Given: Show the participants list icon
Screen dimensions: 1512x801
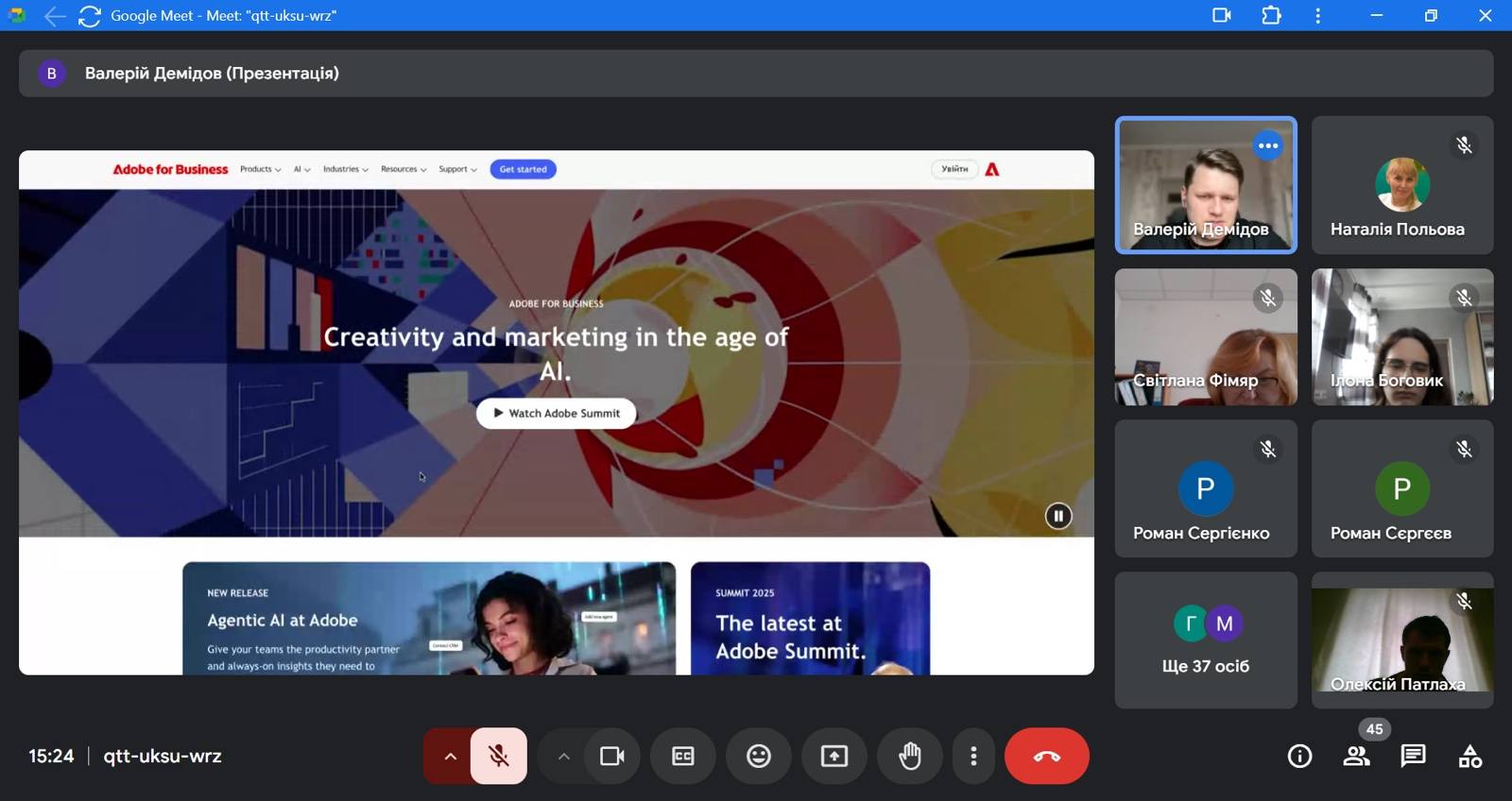Looking at the screenshot, I should pyautogui.click(x=1356, y=756).
